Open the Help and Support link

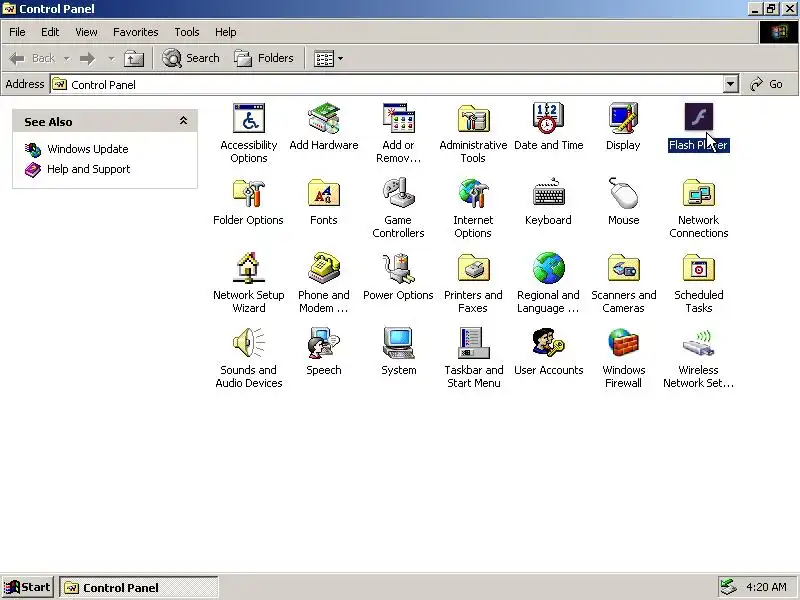click(88, 169)
